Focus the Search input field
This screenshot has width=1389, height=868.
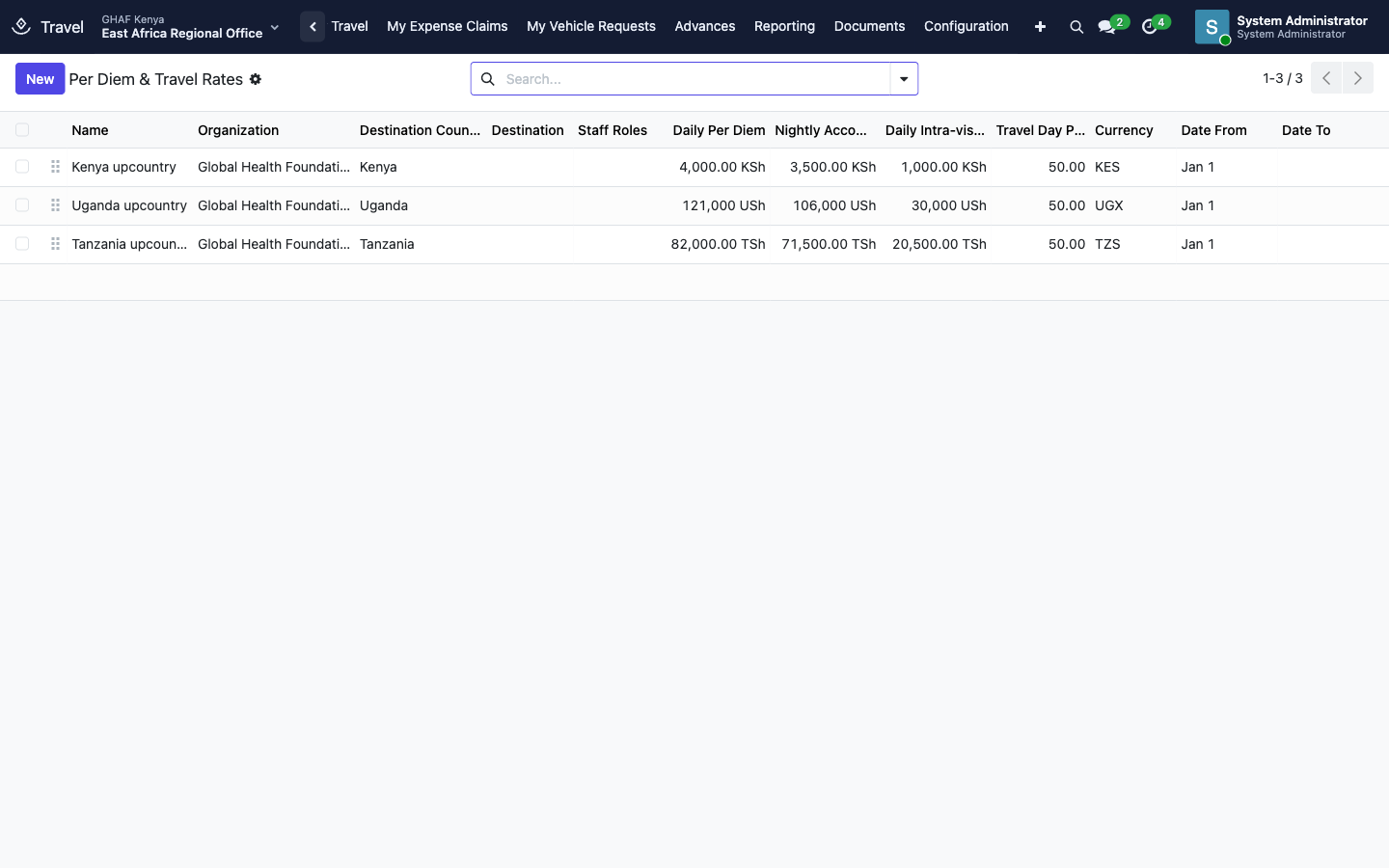[x=694, y=79]
